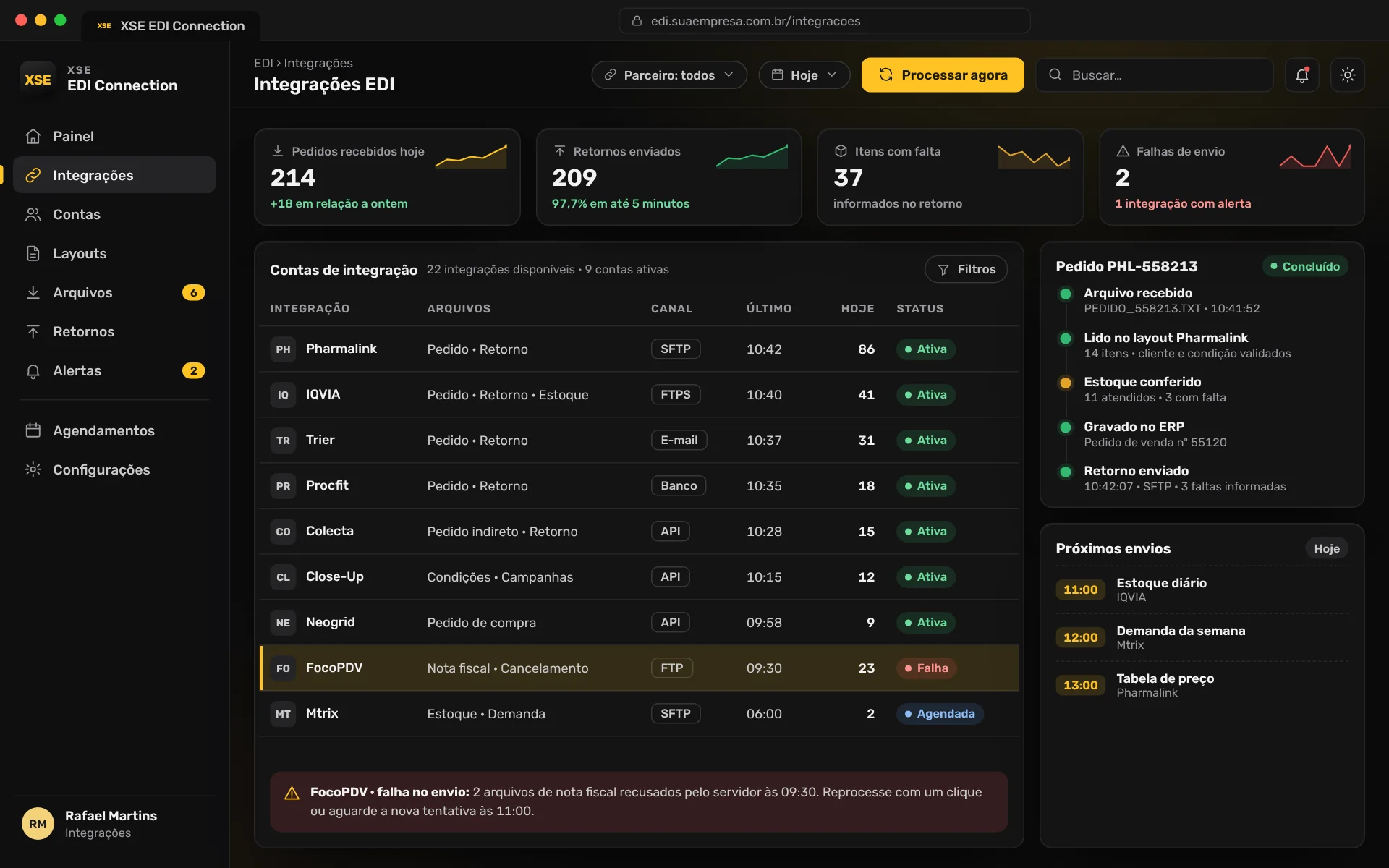Click the Layouts document icon
Image resolution: width=1389 pixels, height=868 pixels.
click(33, 253)
